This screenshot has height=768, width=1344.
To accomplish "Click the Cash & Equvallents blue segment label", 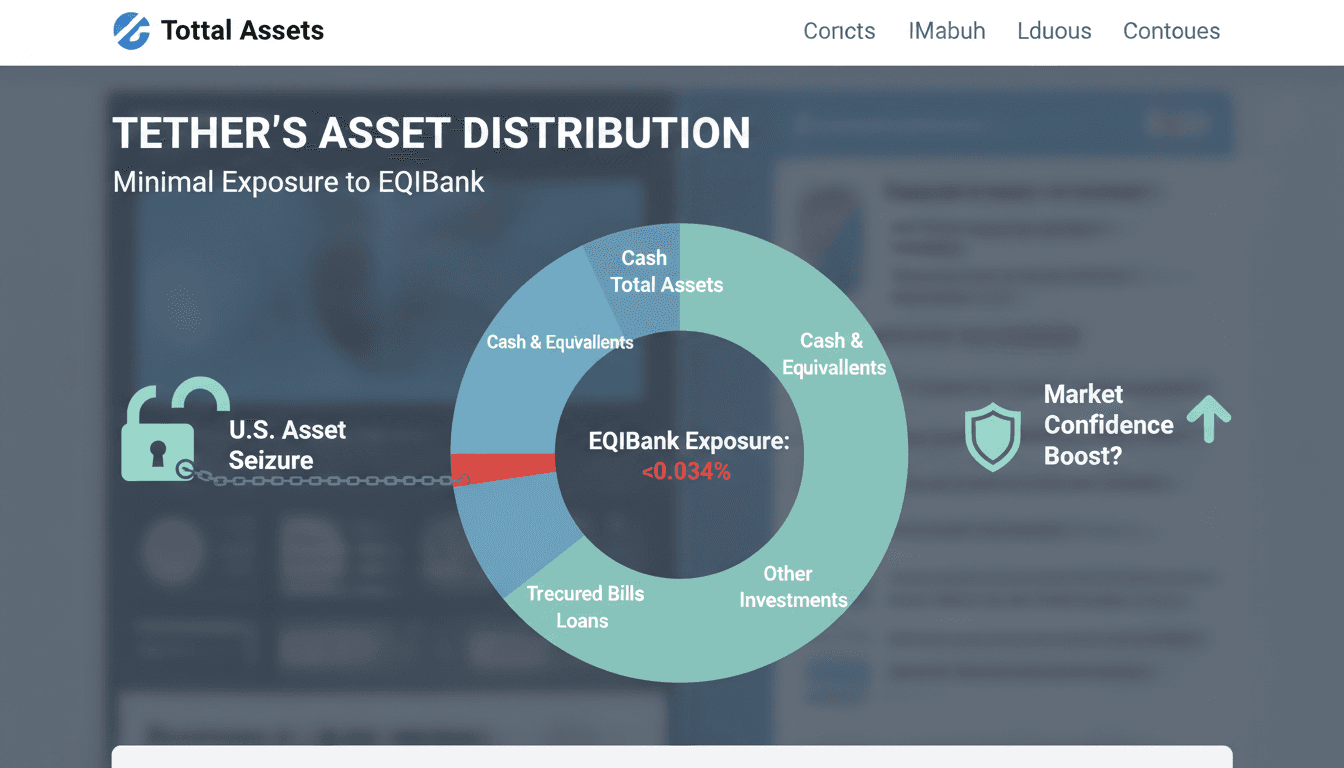I will point(560,342).
